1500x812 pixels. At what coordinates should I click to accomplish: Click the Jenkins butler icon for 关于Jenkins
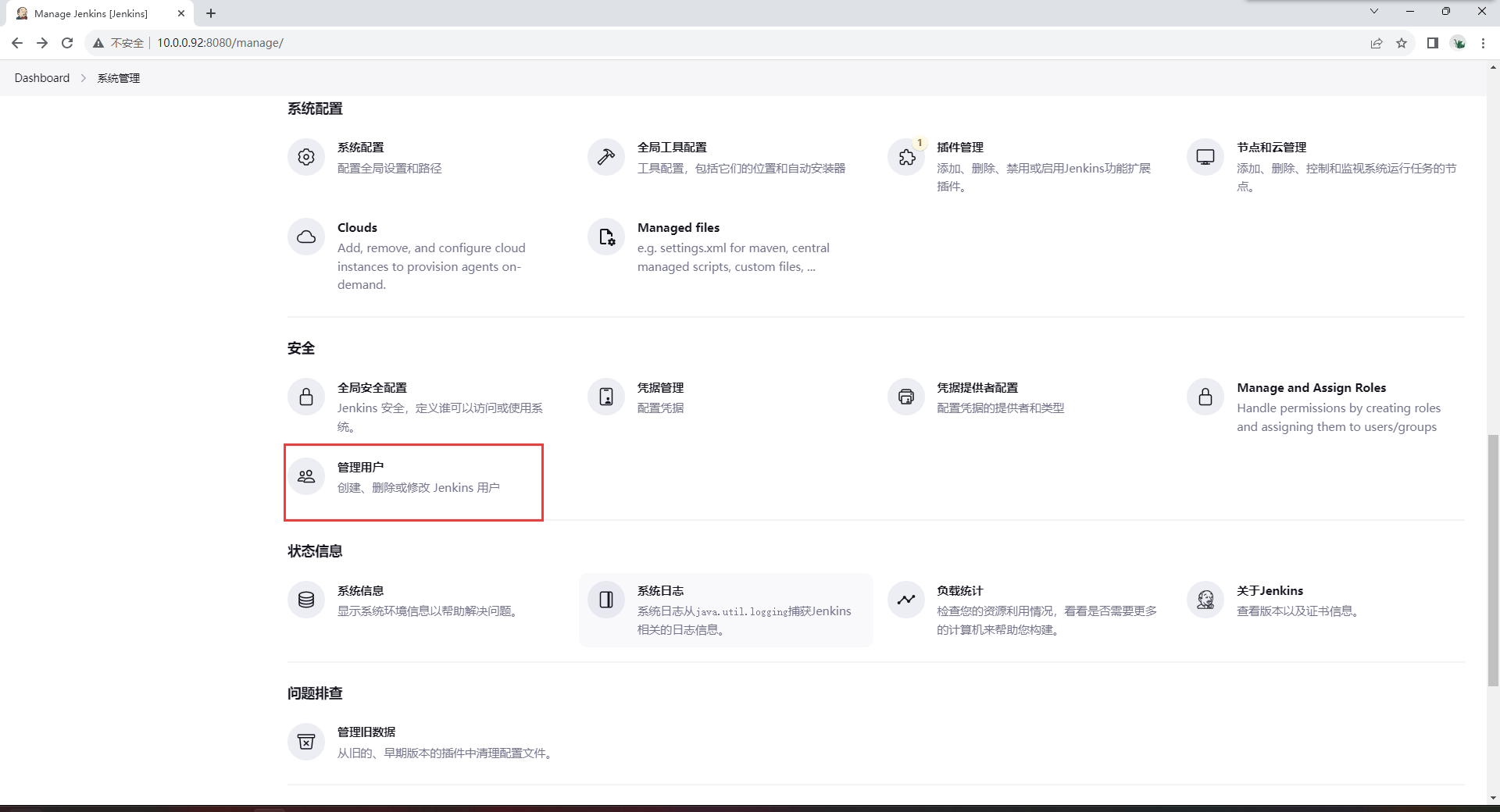point(1205,600)
